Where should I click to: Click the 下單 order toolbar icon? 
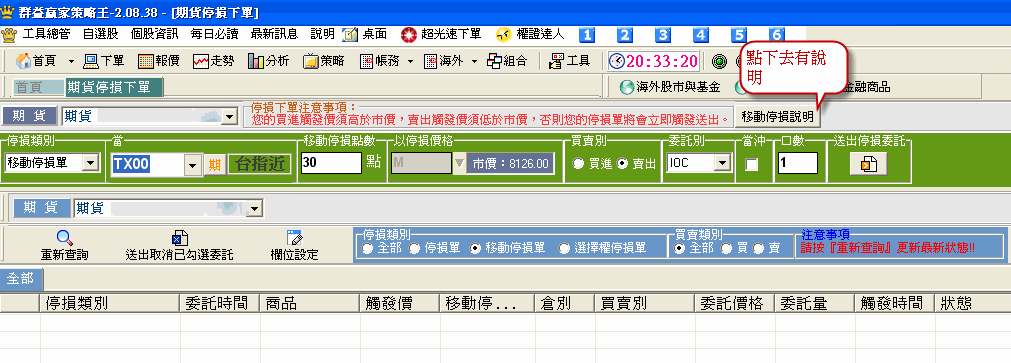(x=104, y=61)
